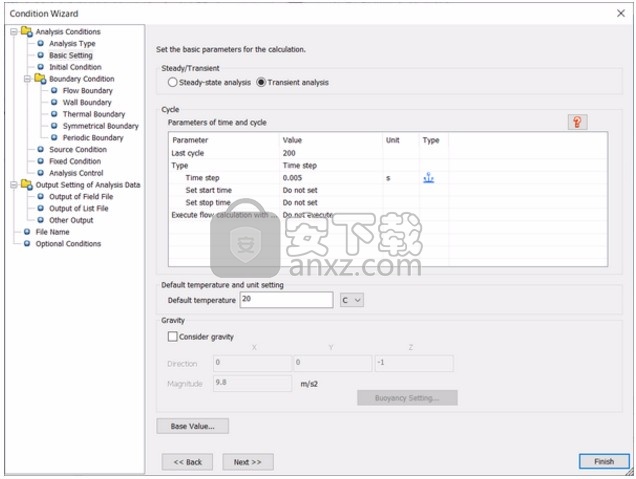Select Analysis Type in the tree

pyautogui.click(x=72, y=43)
